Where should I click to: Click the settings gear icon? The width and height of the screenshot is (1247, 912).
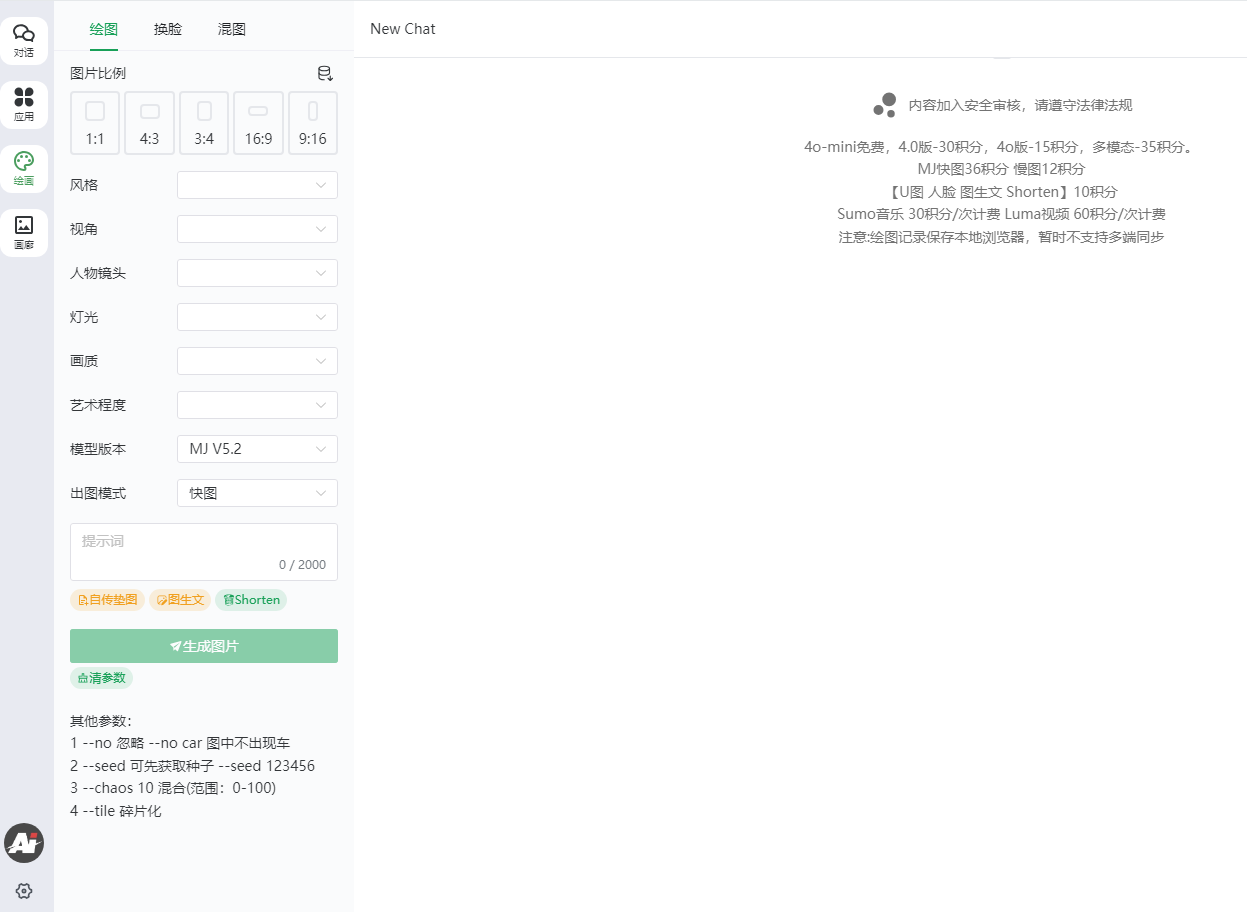24,891
